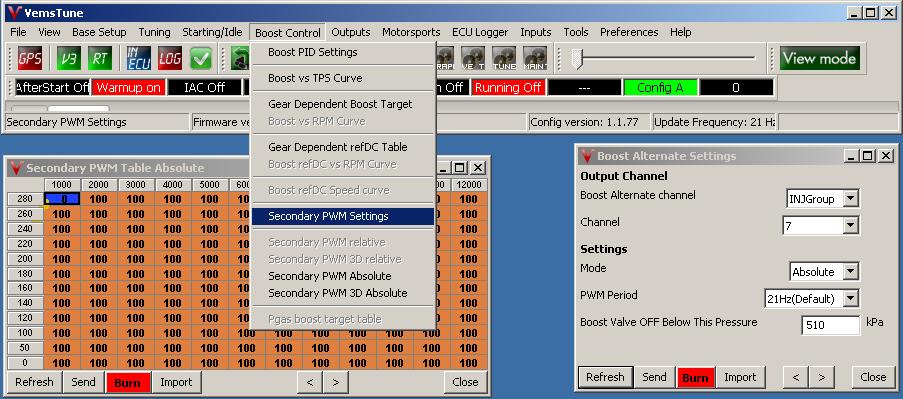Click Import in Boost Alternate Settings
903x399 pixels.
pos(740,377)
